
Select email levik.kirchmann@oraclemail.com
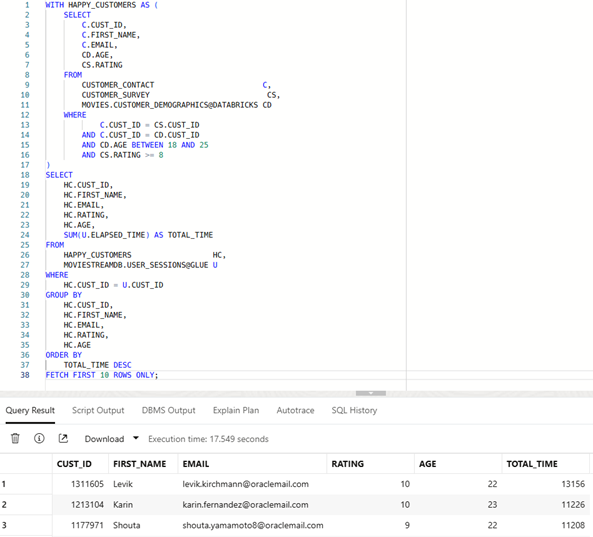(245, 484)
